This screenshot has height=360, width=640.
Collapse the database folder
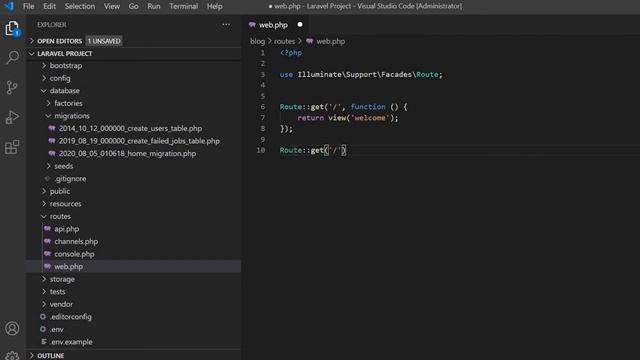click(x=44, y=91)
